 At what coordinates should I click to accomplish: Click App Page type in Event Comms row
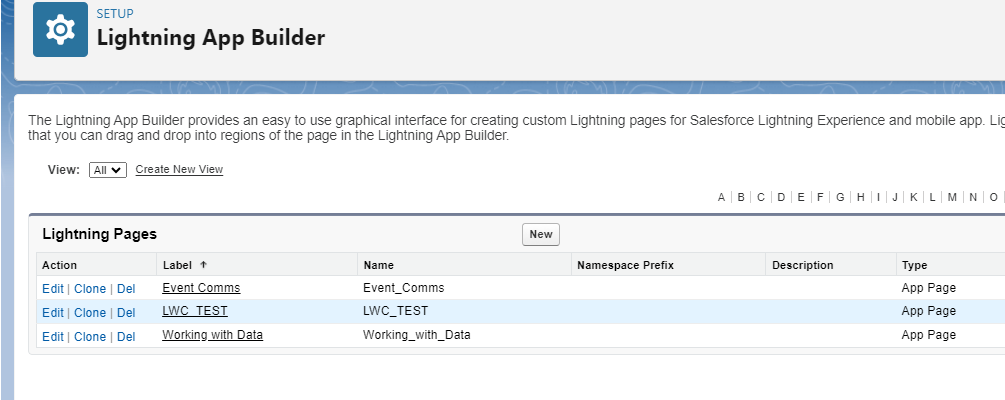(929, 288)
